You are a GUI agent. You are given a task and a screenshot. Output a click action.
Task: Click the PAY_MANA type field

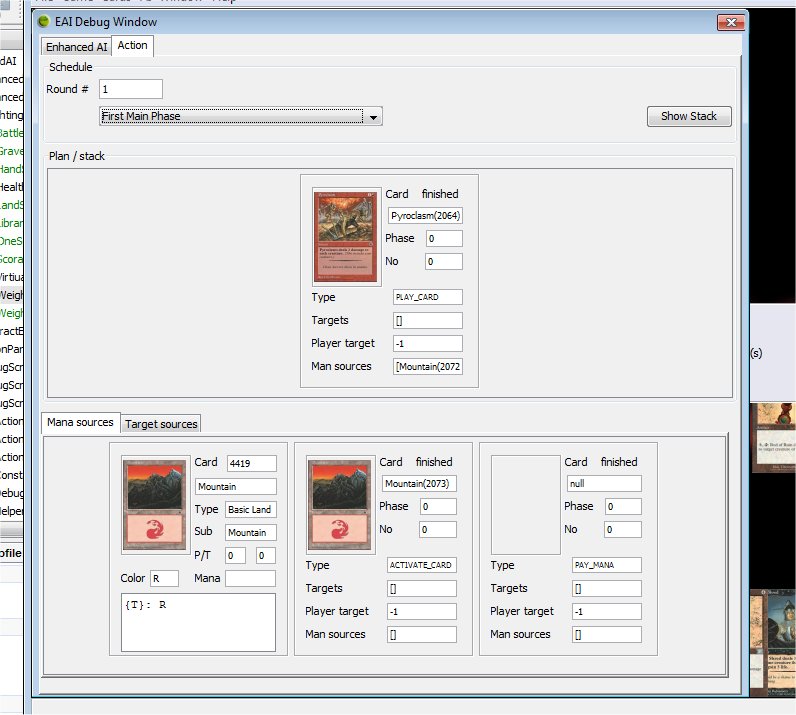tap(607, 565)
